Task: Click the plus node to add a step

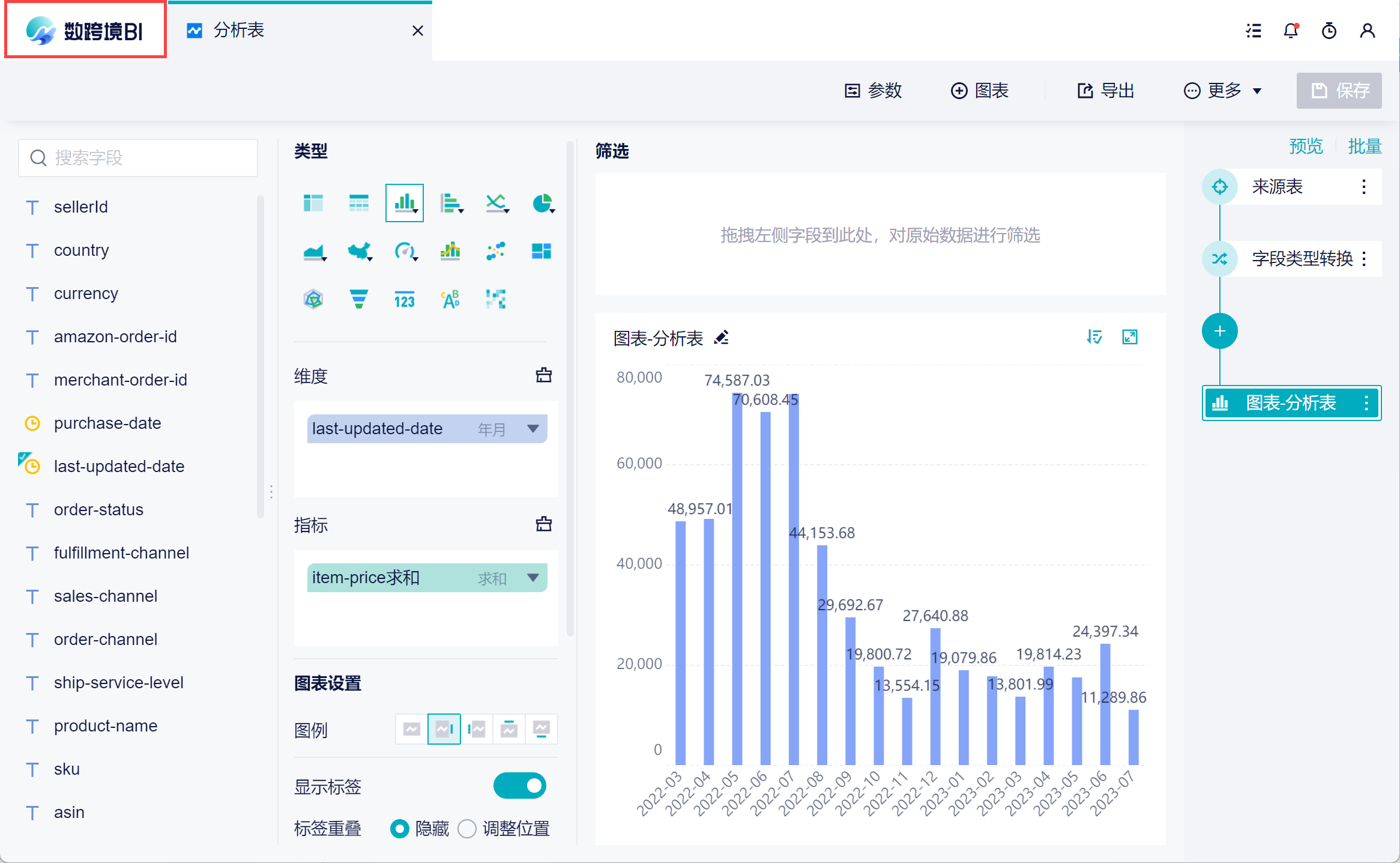Action: pyautogui.click(x=1219, y=331)
